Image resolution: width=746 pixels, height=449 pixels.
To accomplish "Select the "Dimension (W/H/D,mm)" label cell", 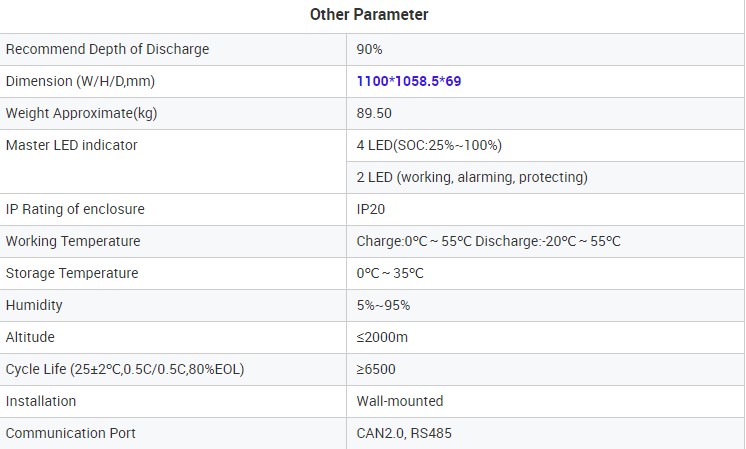I will (x=80, y=81).
